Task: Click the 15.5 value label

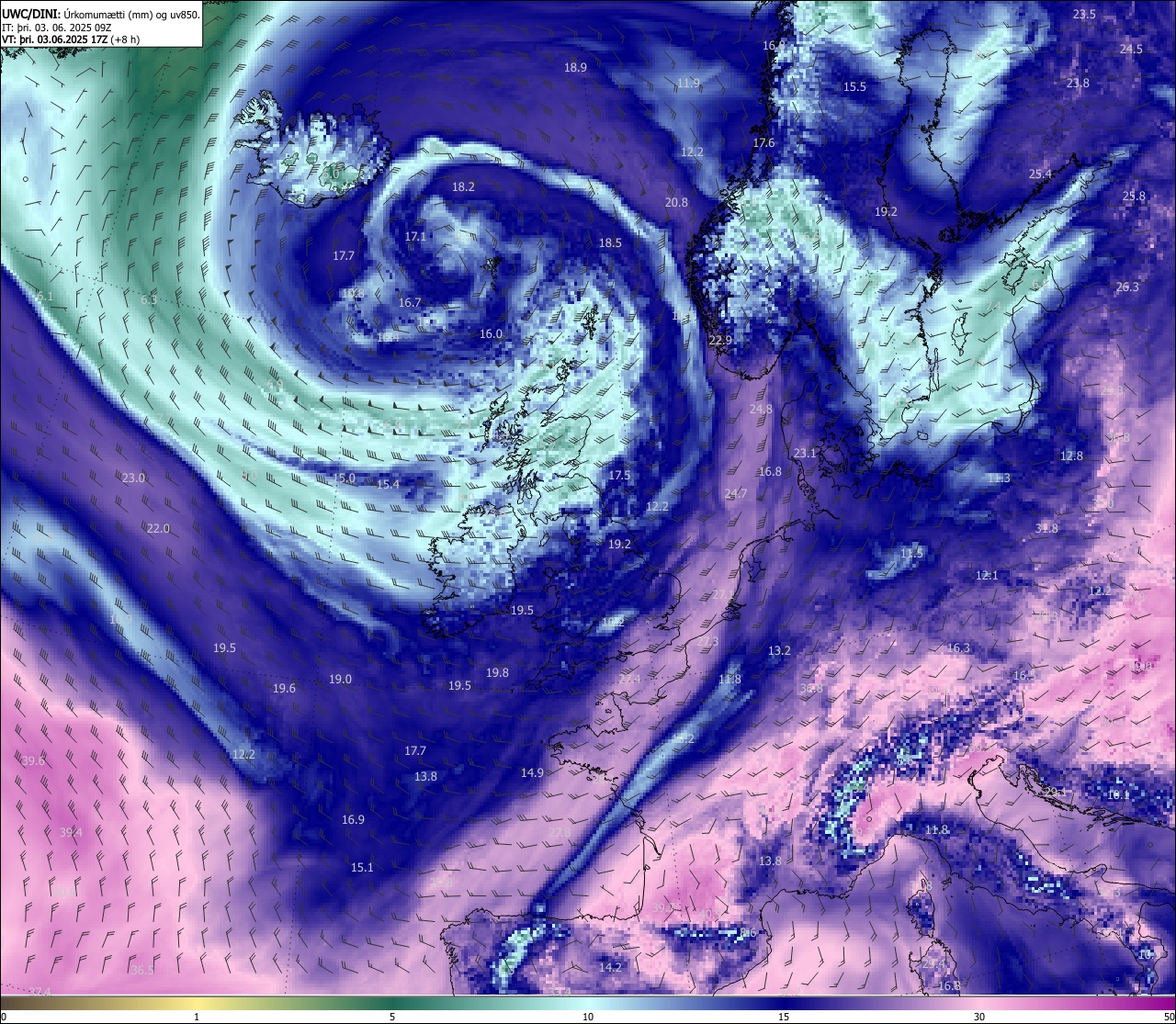Action: click(854, 86)
